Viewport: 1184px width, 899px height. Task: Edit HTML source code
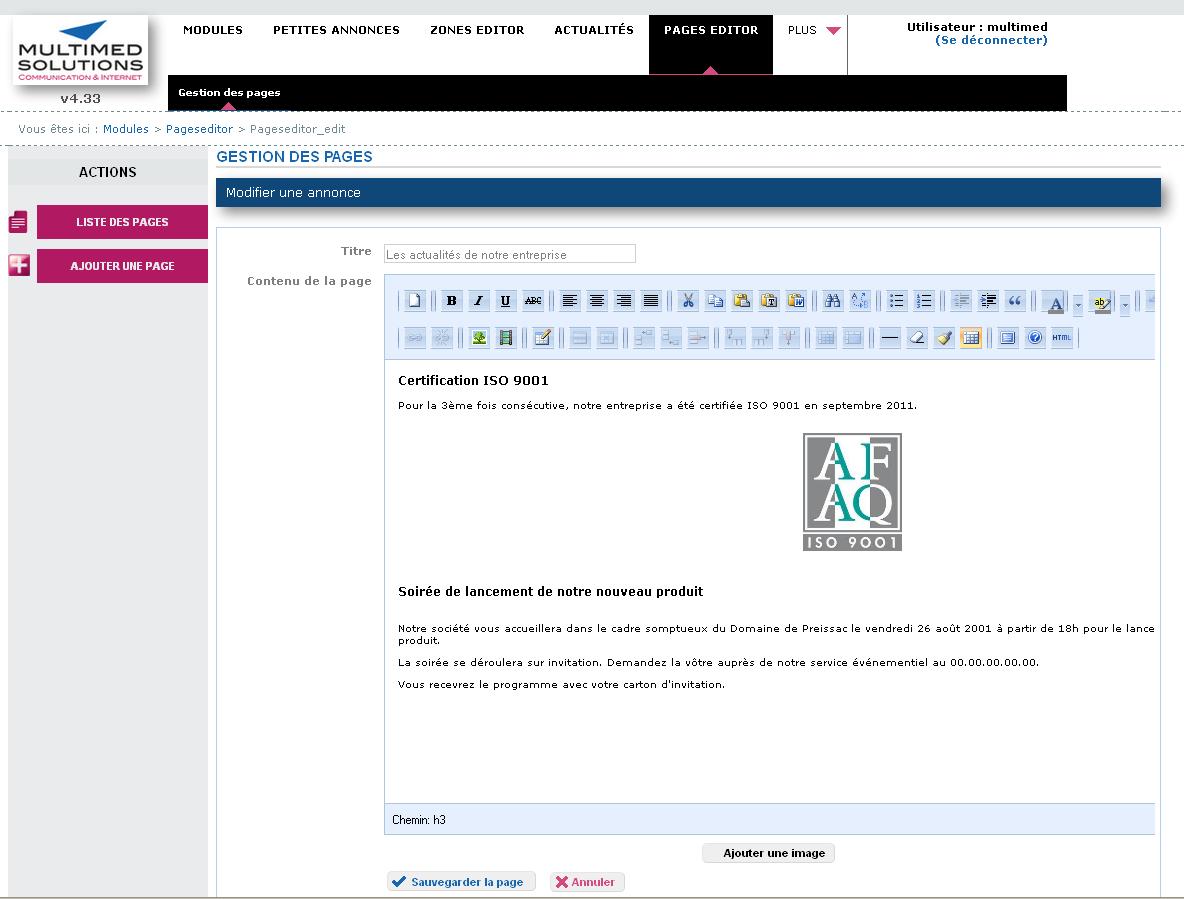point(1062,337)
